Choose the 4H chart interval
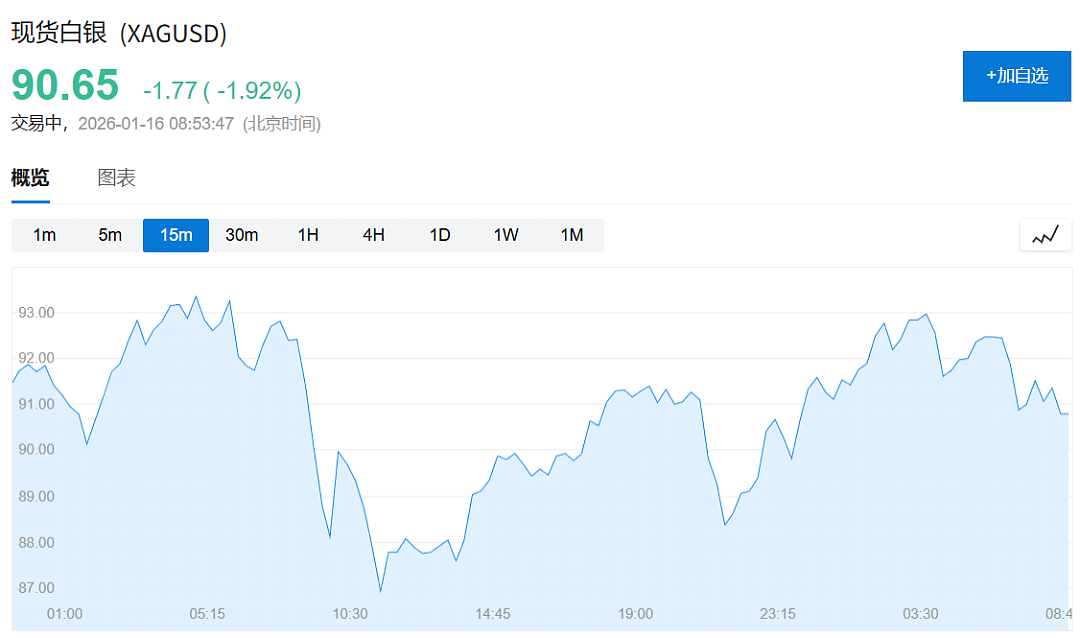The height and width of the screenshot is (638, 1080). click(373, 235)
